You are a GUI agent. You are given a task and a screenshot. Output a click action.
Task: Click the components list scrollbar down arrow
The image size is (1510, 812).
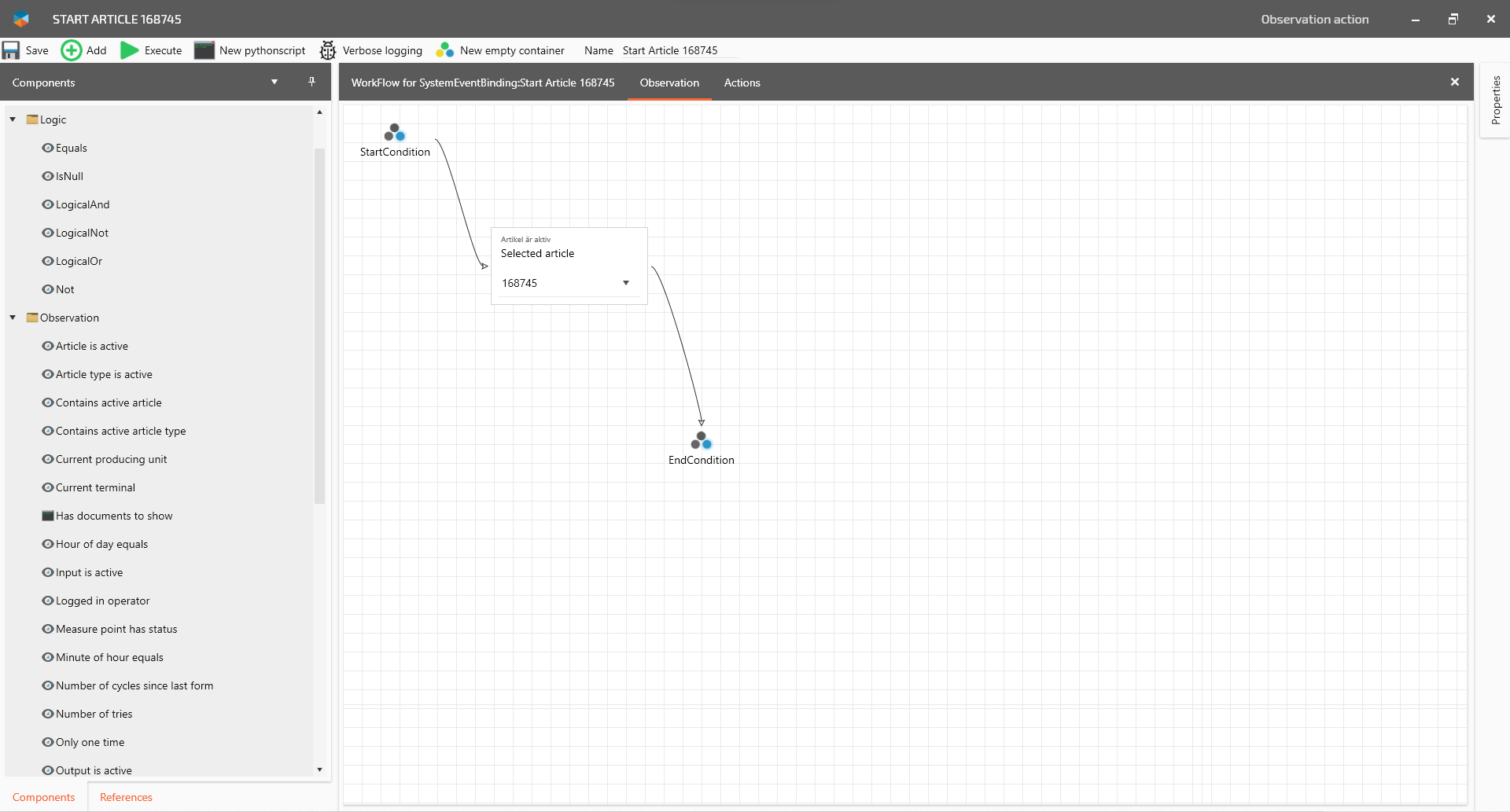[319, 770]
